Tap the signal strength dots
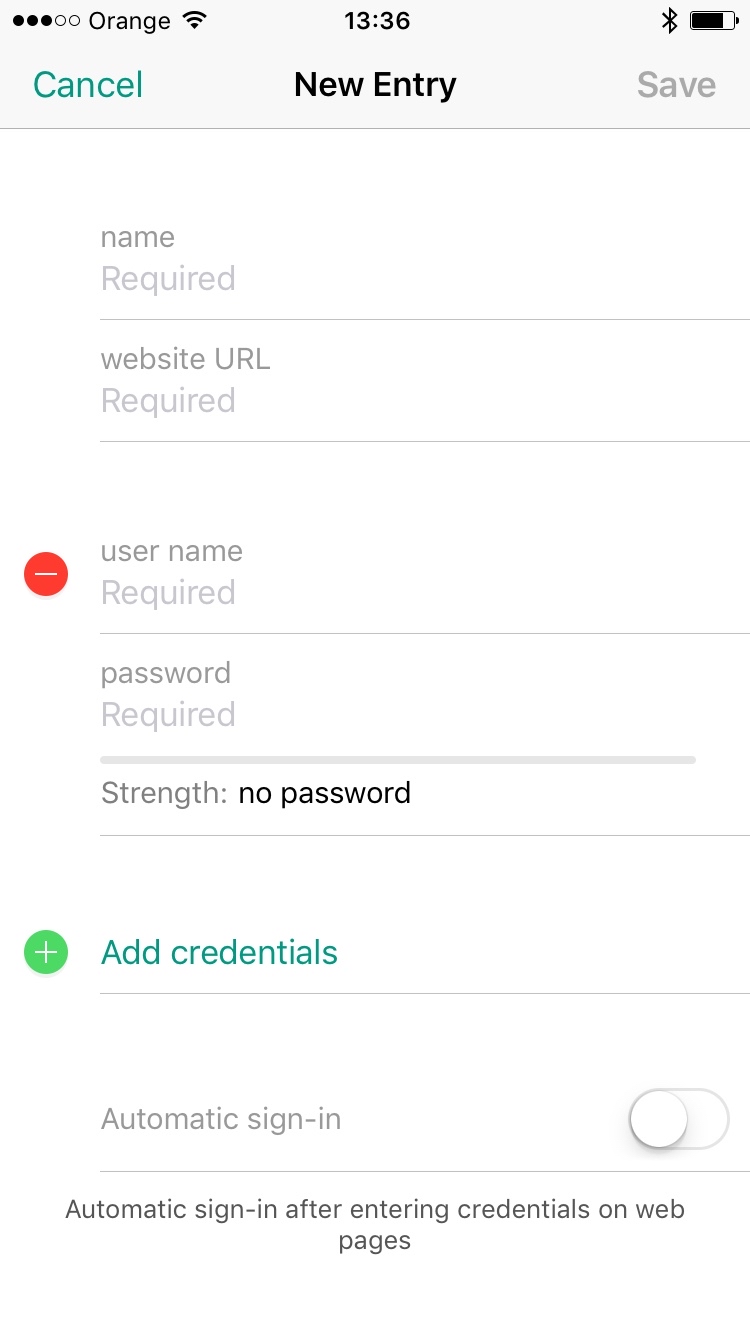This screenshot has height=1334, width=750. point(46,20)
